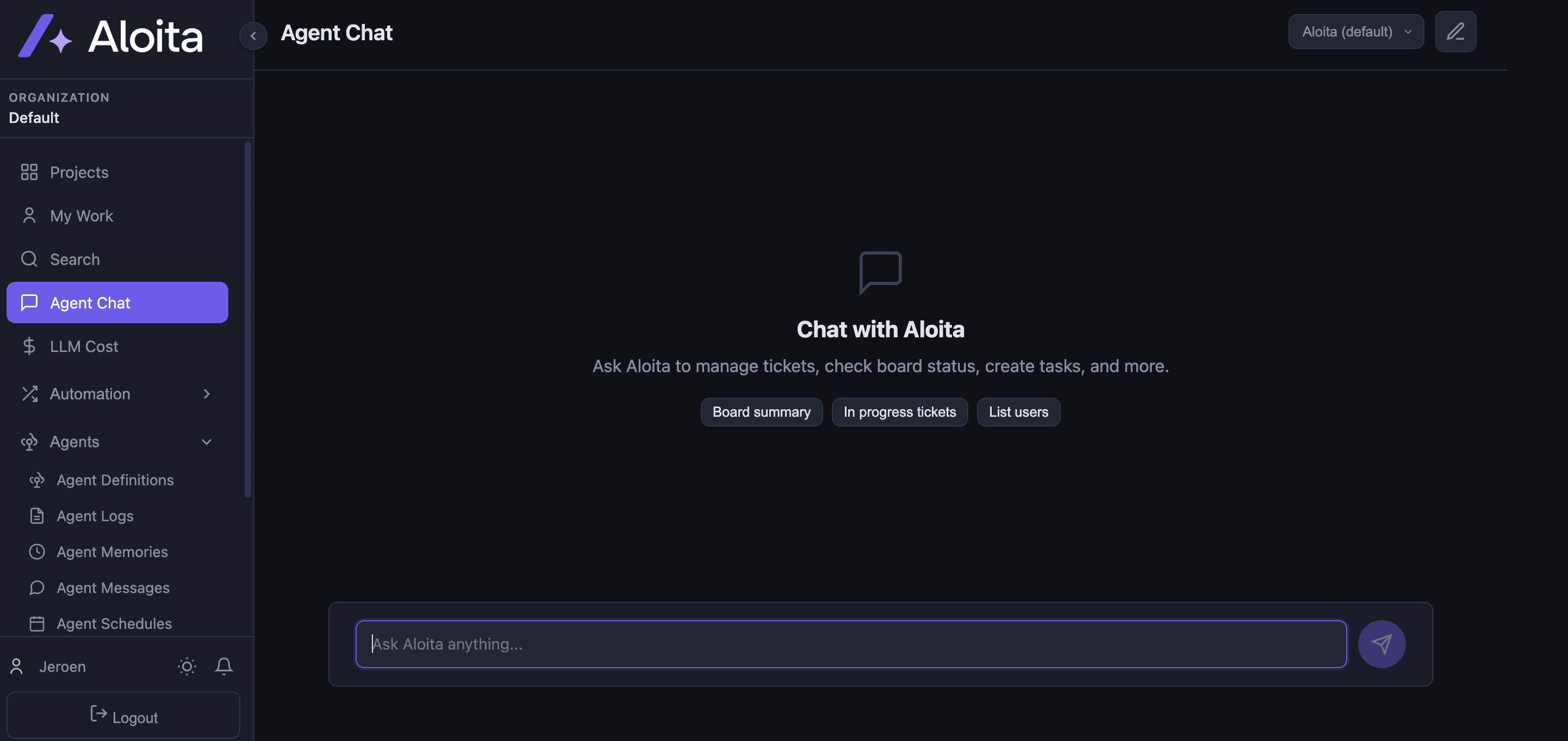Screen dimensions: 1568x741
Task: Click the My Work person icon
Action: pos(29,215)
